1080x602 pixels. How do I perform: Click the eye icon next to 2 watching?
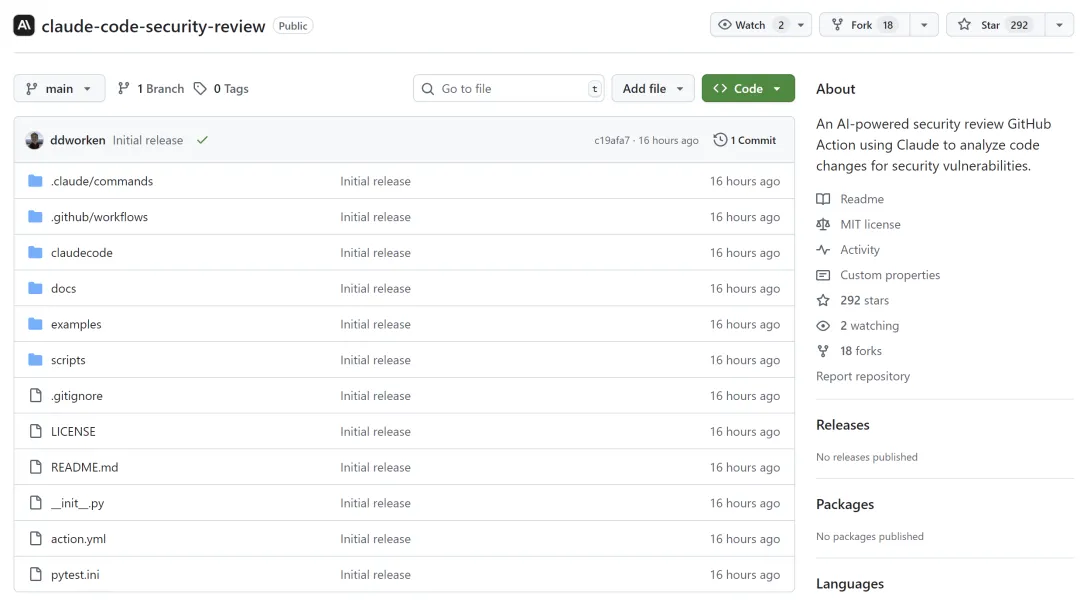(x=823, y=326)
